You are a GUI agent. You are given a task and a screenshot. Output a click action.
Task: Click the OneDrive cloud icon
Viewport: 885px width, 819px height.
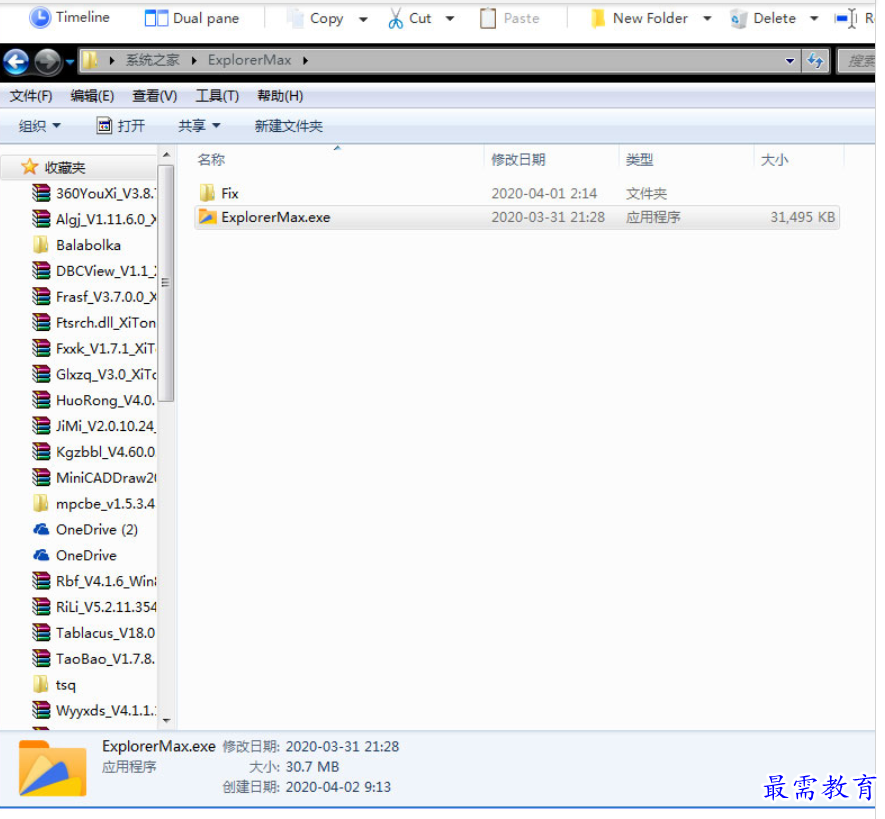pos(41,555)
